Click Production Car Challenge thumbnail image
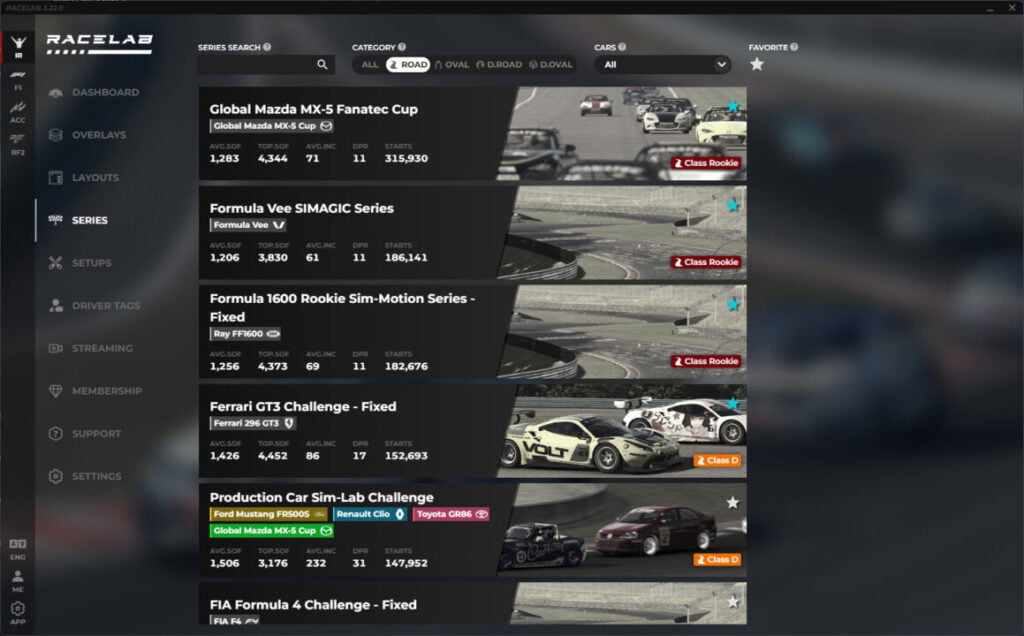 tap(622, 530)
